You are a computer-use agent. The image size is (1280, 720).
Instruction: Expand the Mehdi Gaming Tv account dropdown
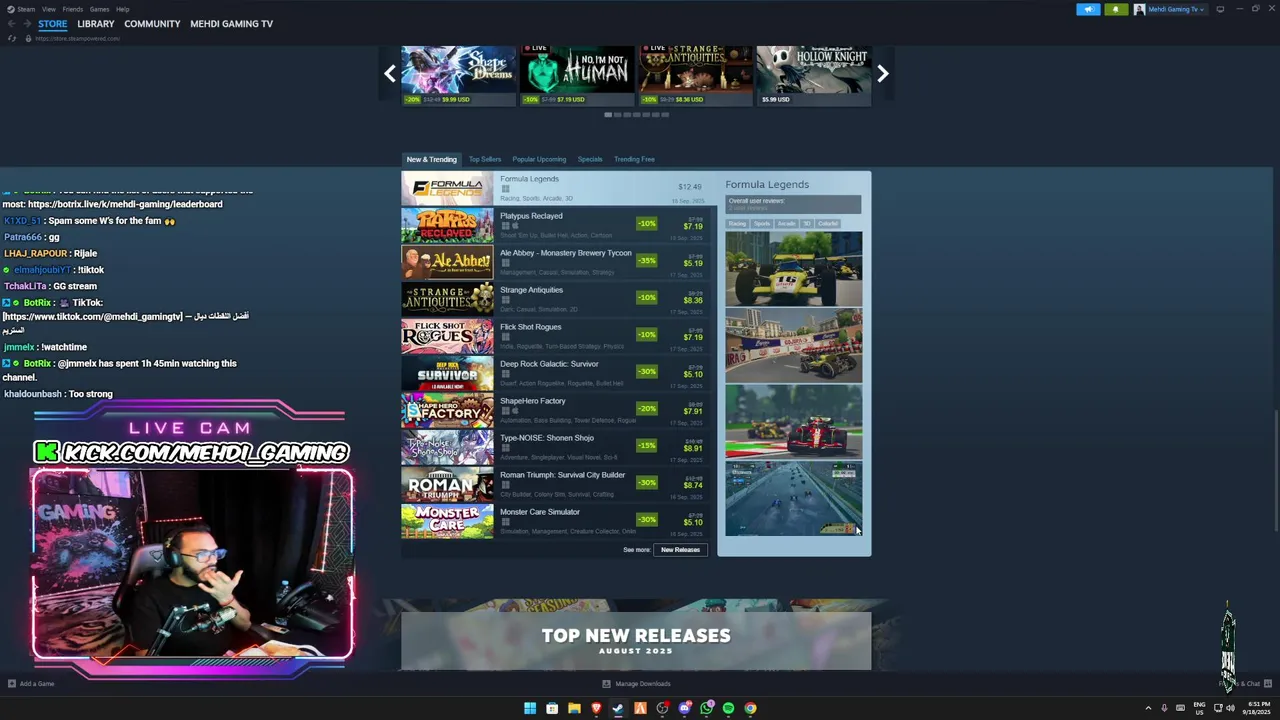pyautogui.click(x=1176, y=9)
